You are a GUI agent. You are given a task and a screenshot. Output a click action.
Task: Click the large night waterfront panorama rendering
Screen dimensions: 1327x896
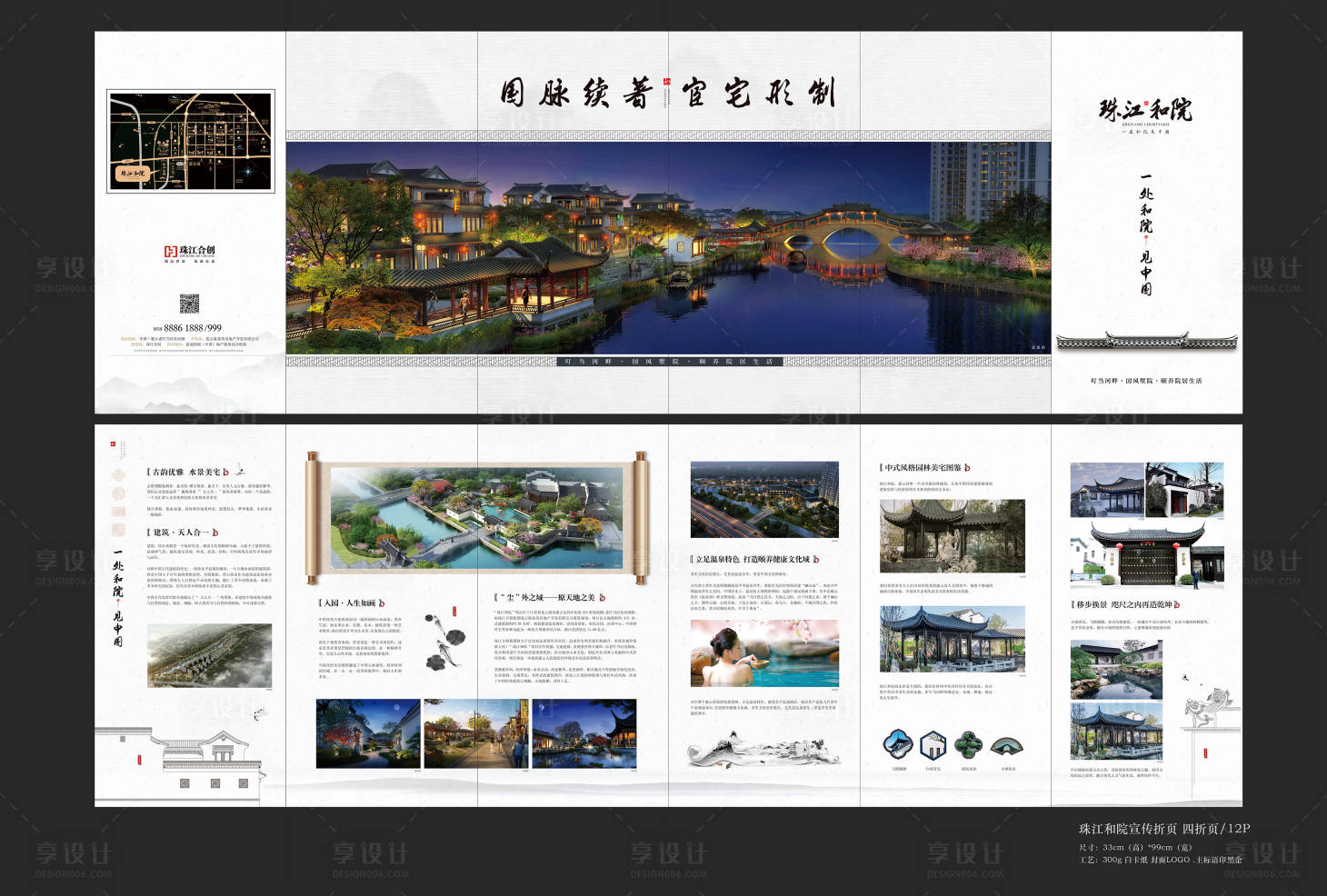(x=668, y=248)
